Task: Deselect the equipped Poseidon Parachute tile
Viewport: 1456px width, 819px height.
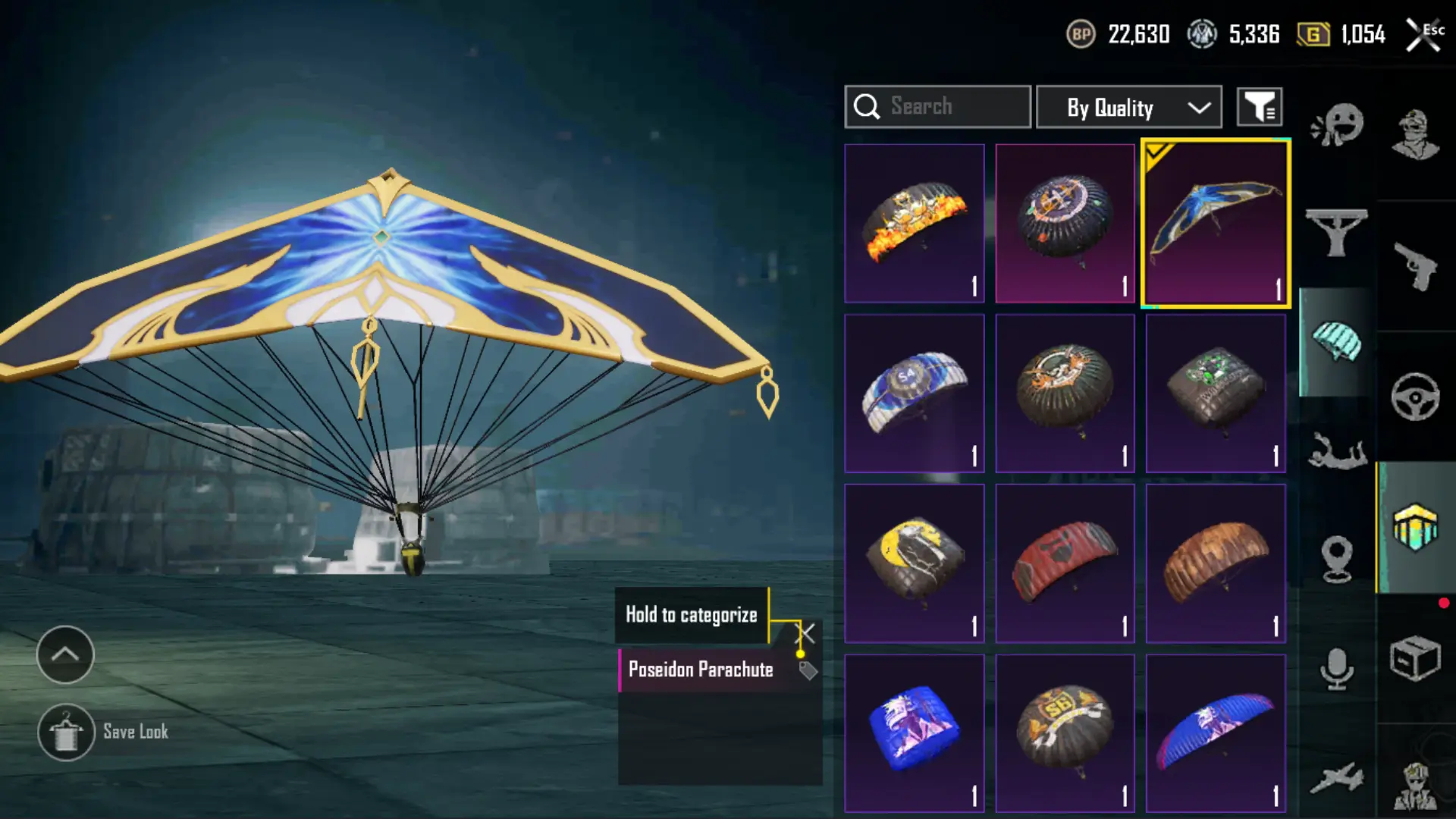Action: click(1216, 224)
